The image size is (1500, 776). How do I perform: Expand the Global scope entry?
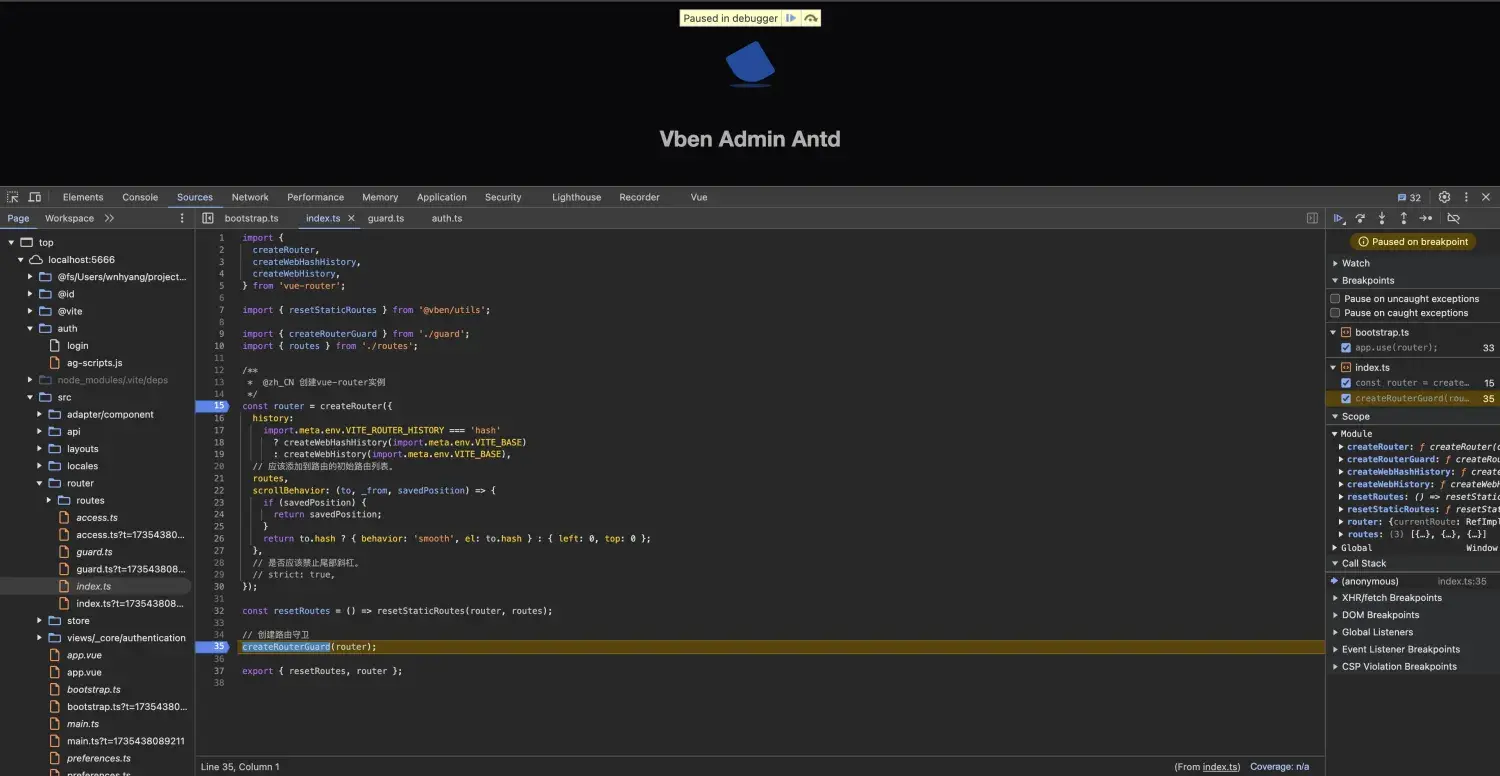pos(1335,548)
